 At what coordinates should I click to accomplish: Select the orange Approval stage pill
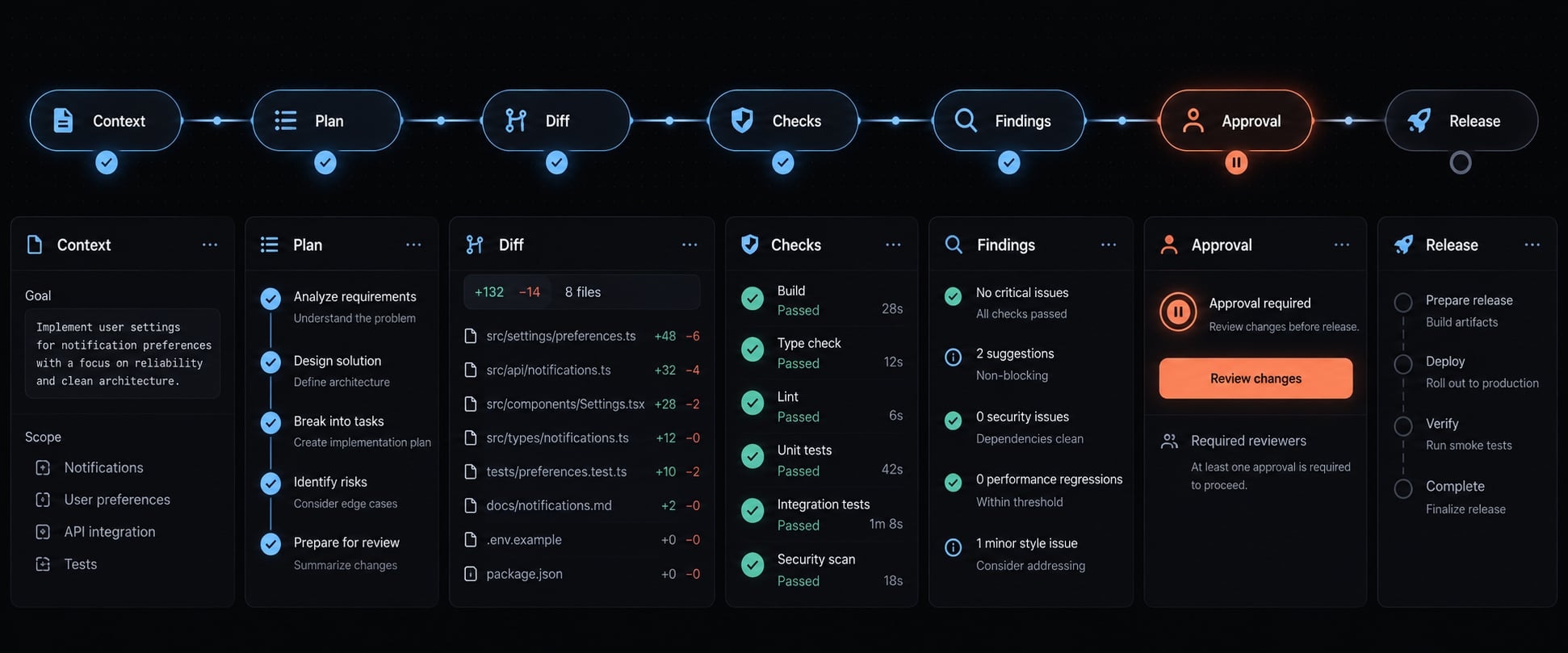[1236, 120]
